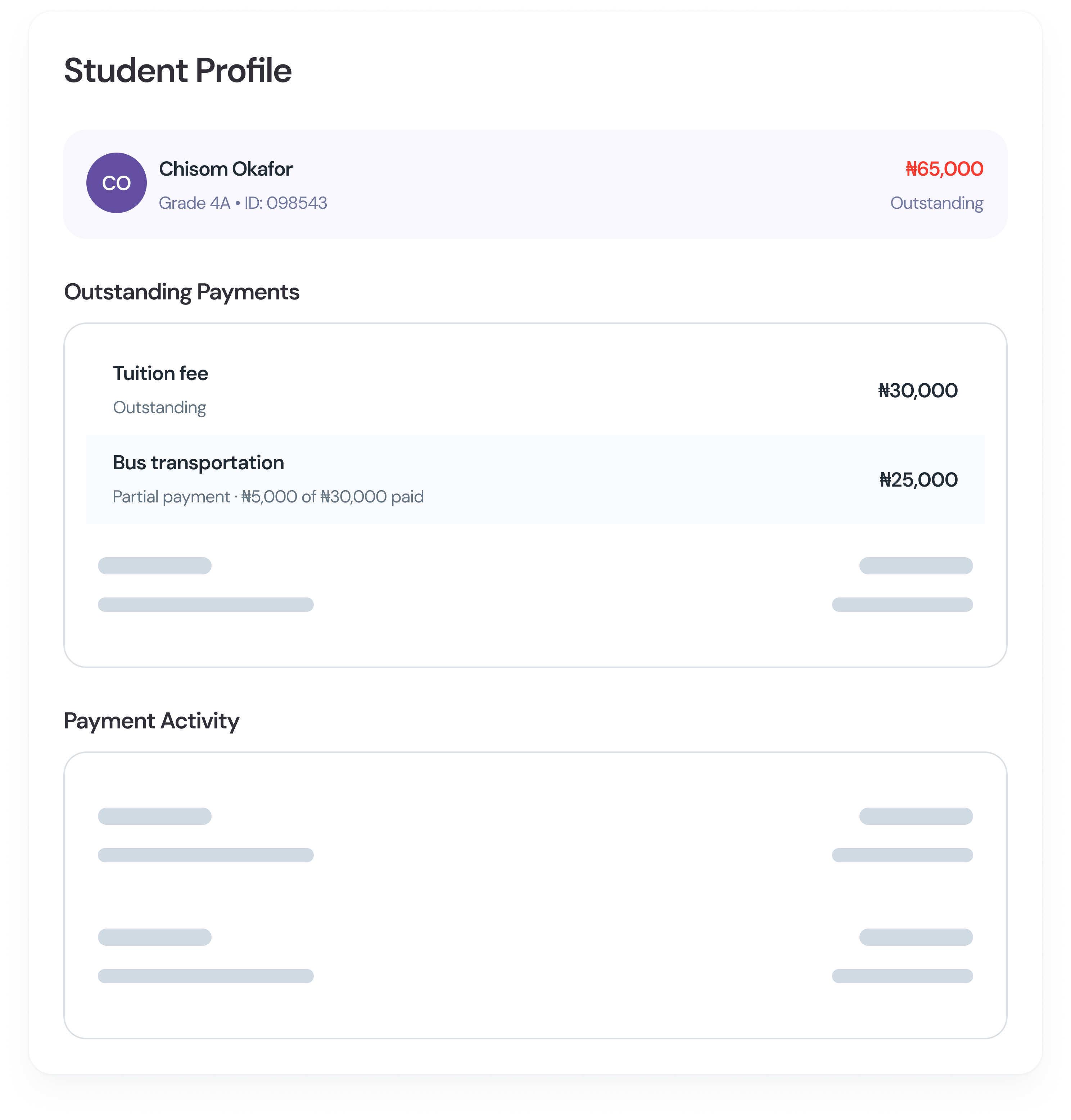Click the second Payment Activity placeholder amount

(916, 937)
